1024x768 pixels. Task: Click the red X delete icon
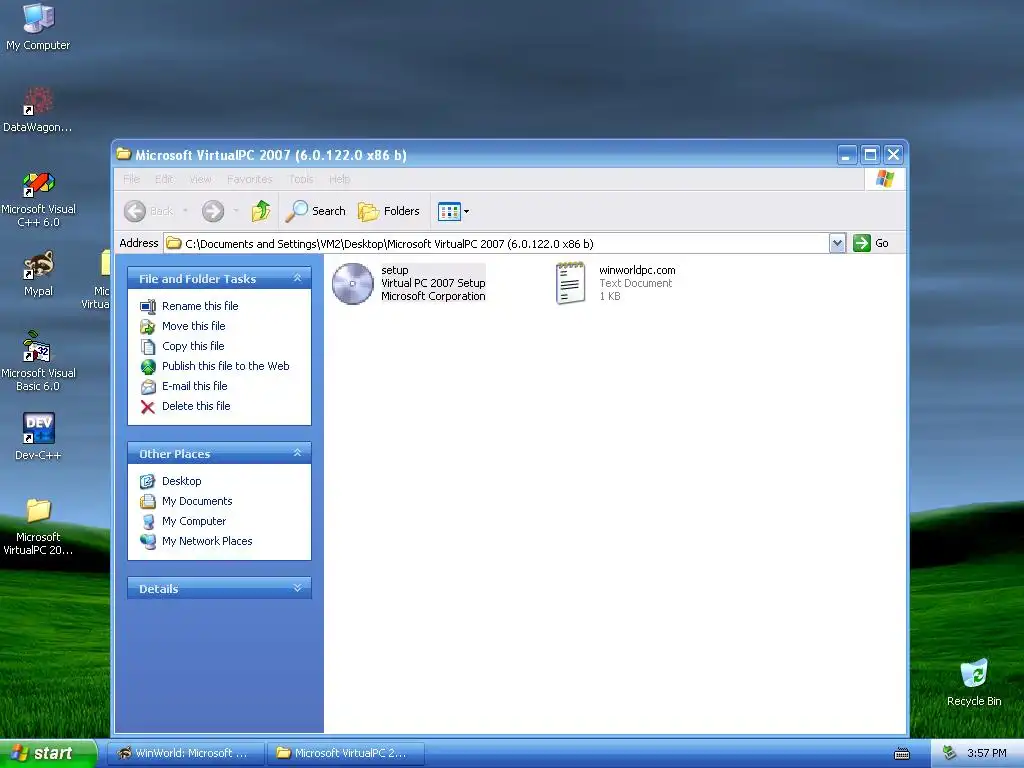[148, 407]
